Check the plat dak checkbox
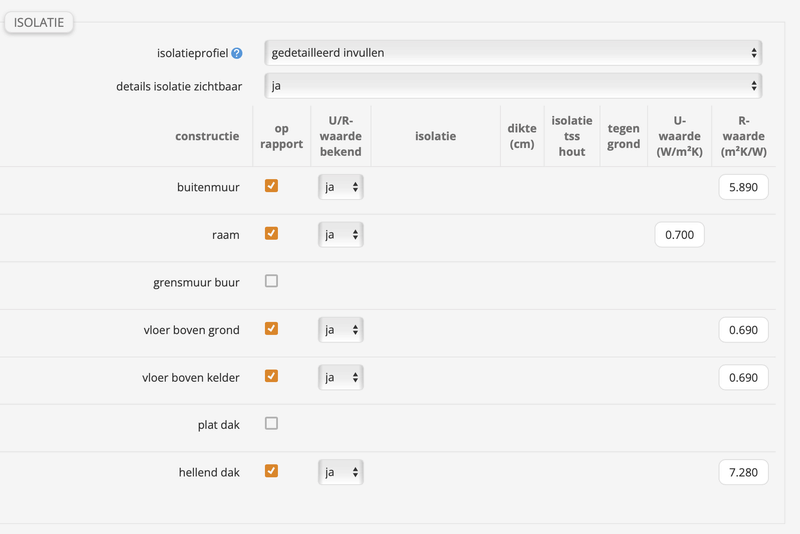800x534 pixels. [271, 424]
